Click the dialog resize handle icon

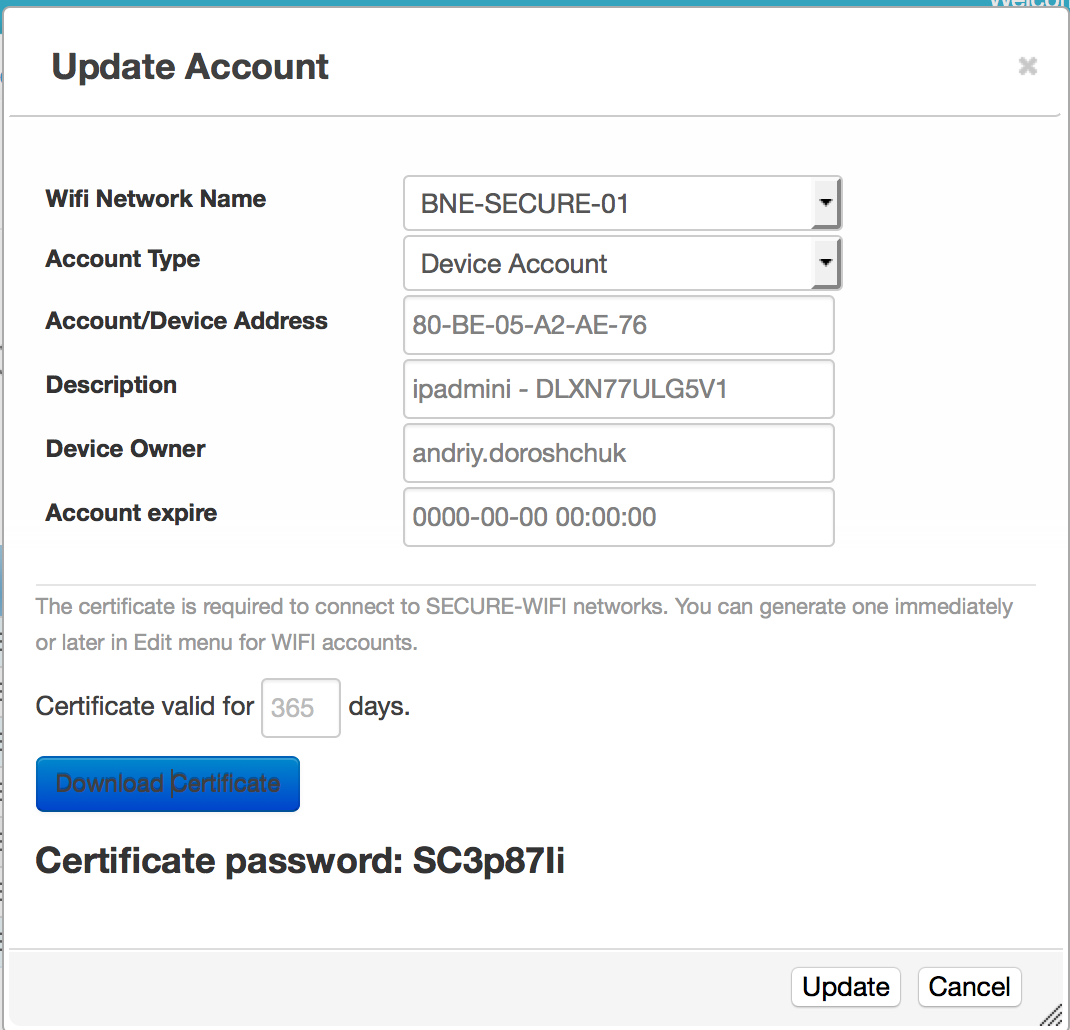(x=1051, y=1016)
